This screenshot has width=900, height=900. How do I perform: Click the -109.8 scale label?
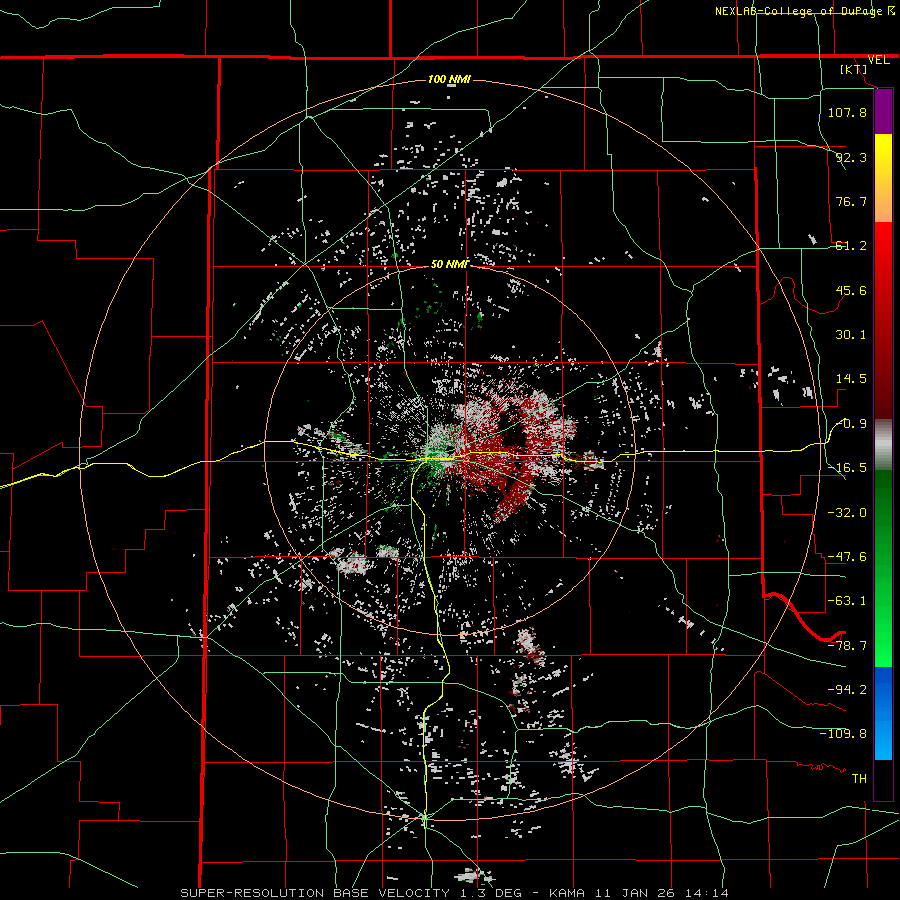pyautogui.click(x=843, y=734)
